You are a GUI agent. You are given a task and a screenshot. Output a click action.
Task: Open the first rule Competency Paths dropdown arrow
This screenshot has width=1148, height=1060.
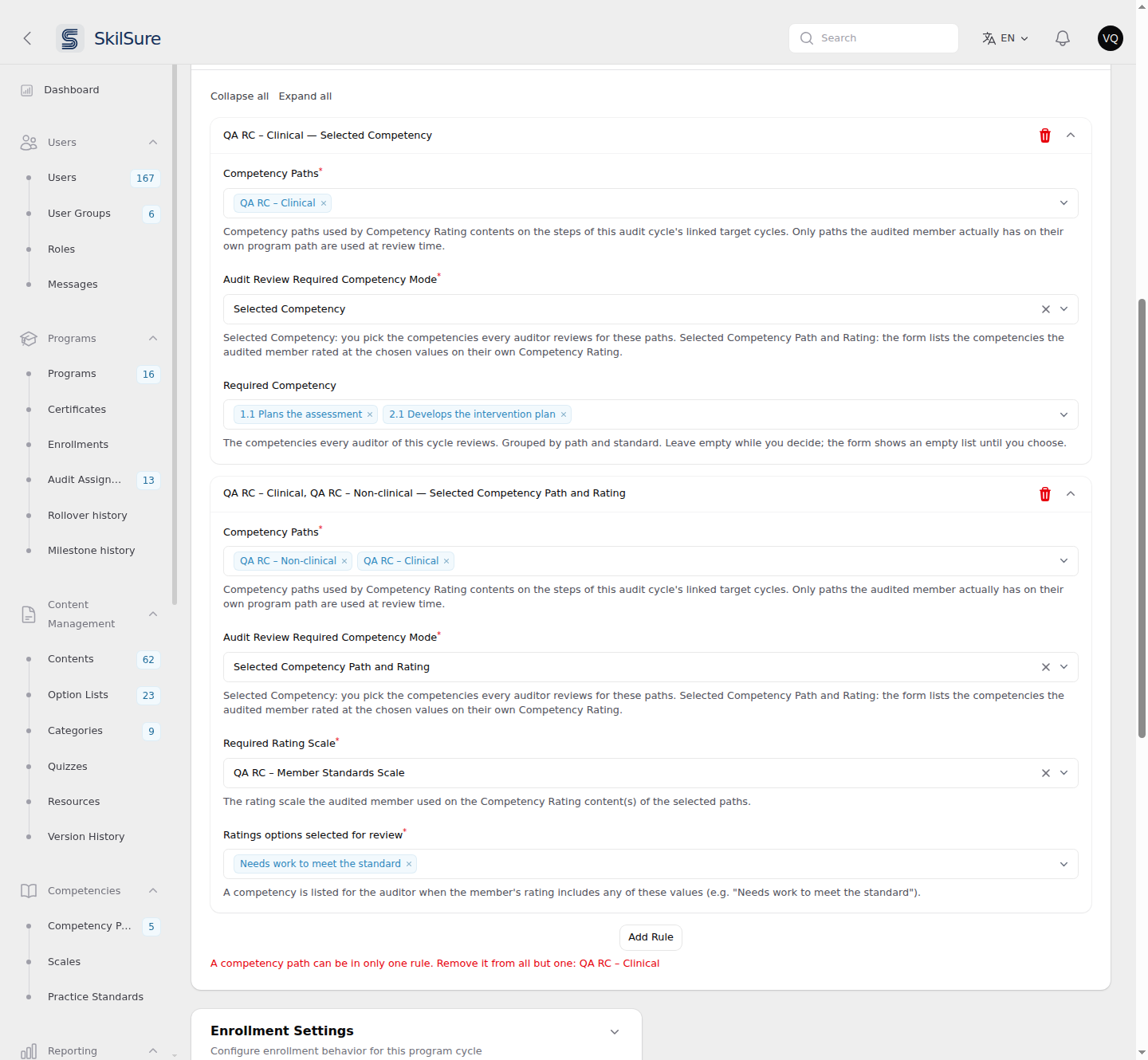pyautogui.click(x=1063, y=203)
